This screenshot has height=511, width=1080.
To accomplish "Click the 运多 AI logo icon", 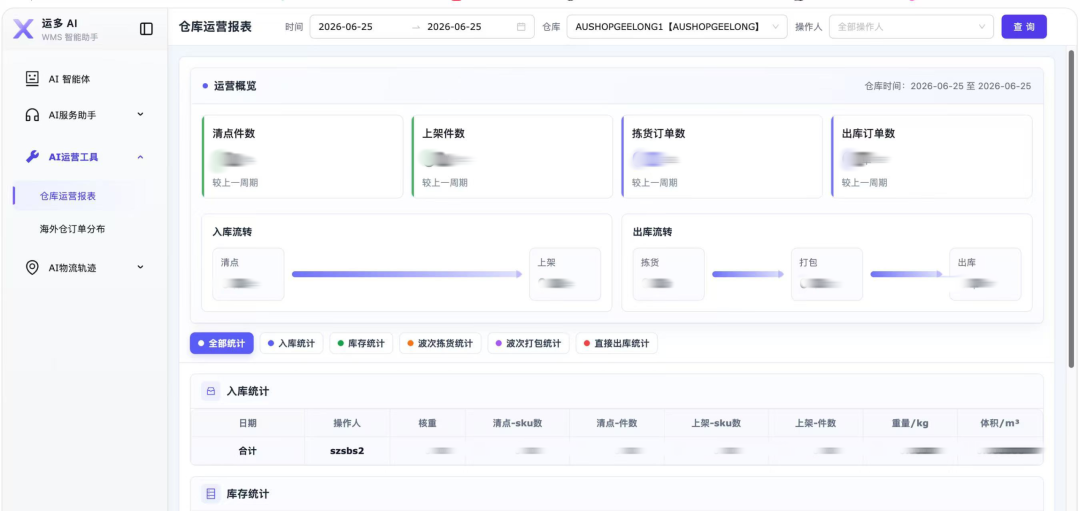I will pyautogui.click(x=23, y=28).
